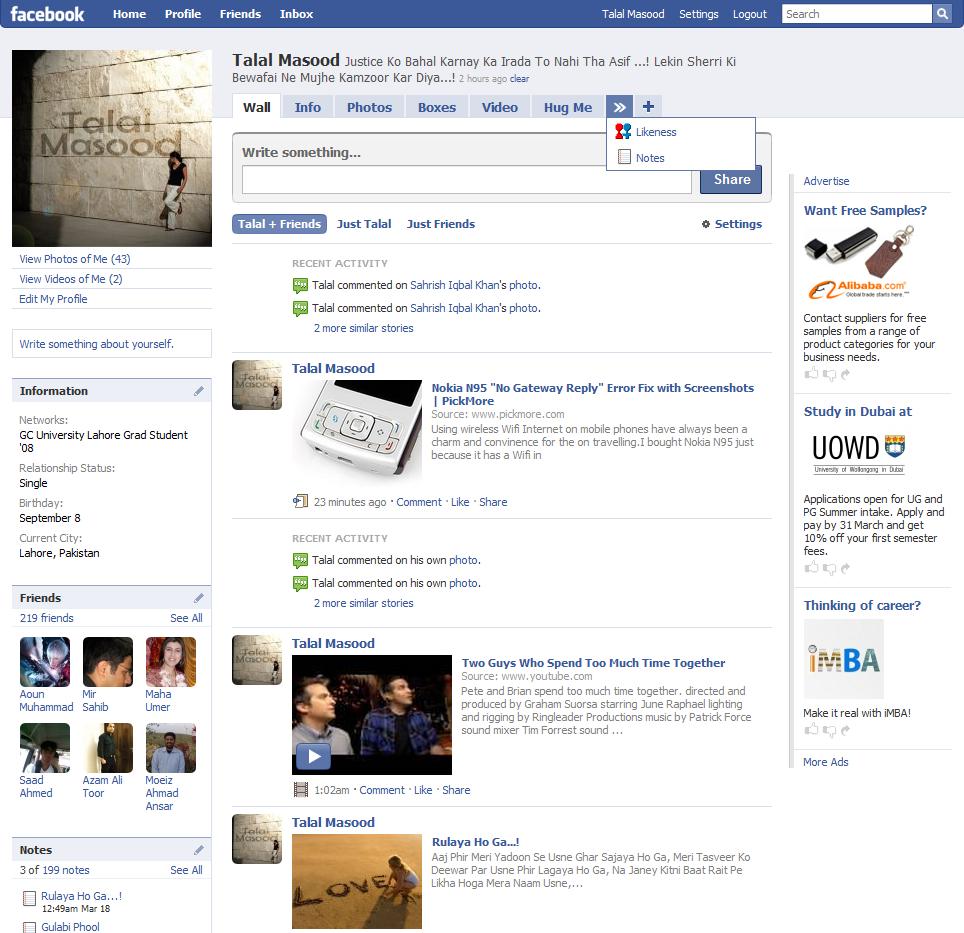The height and width of the screenshot is (933, 964).
Task: Open the Hug Me tab
Action: coord(568,108)
